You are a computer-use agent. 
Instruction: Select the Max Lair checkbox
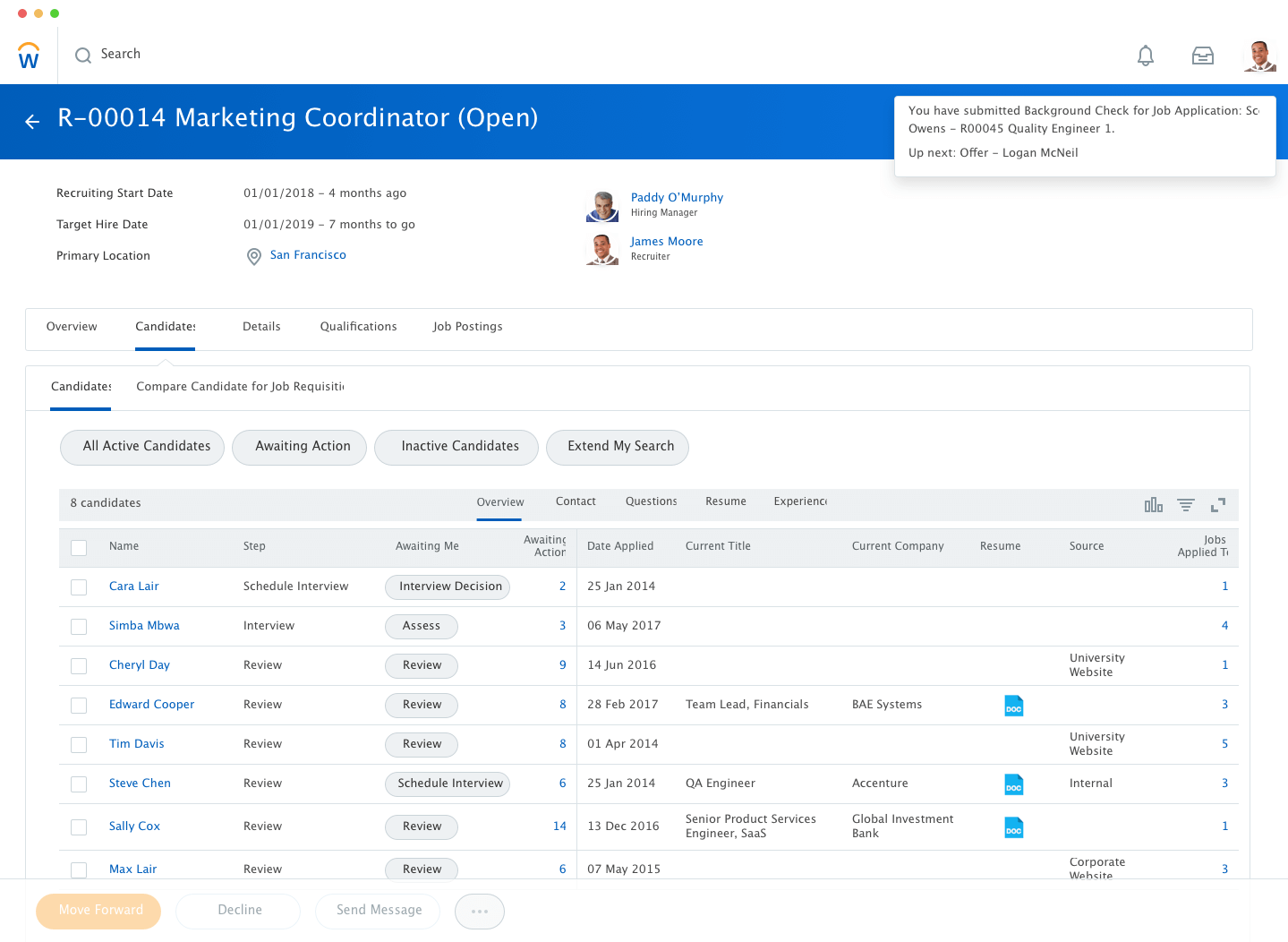point(79,870)
